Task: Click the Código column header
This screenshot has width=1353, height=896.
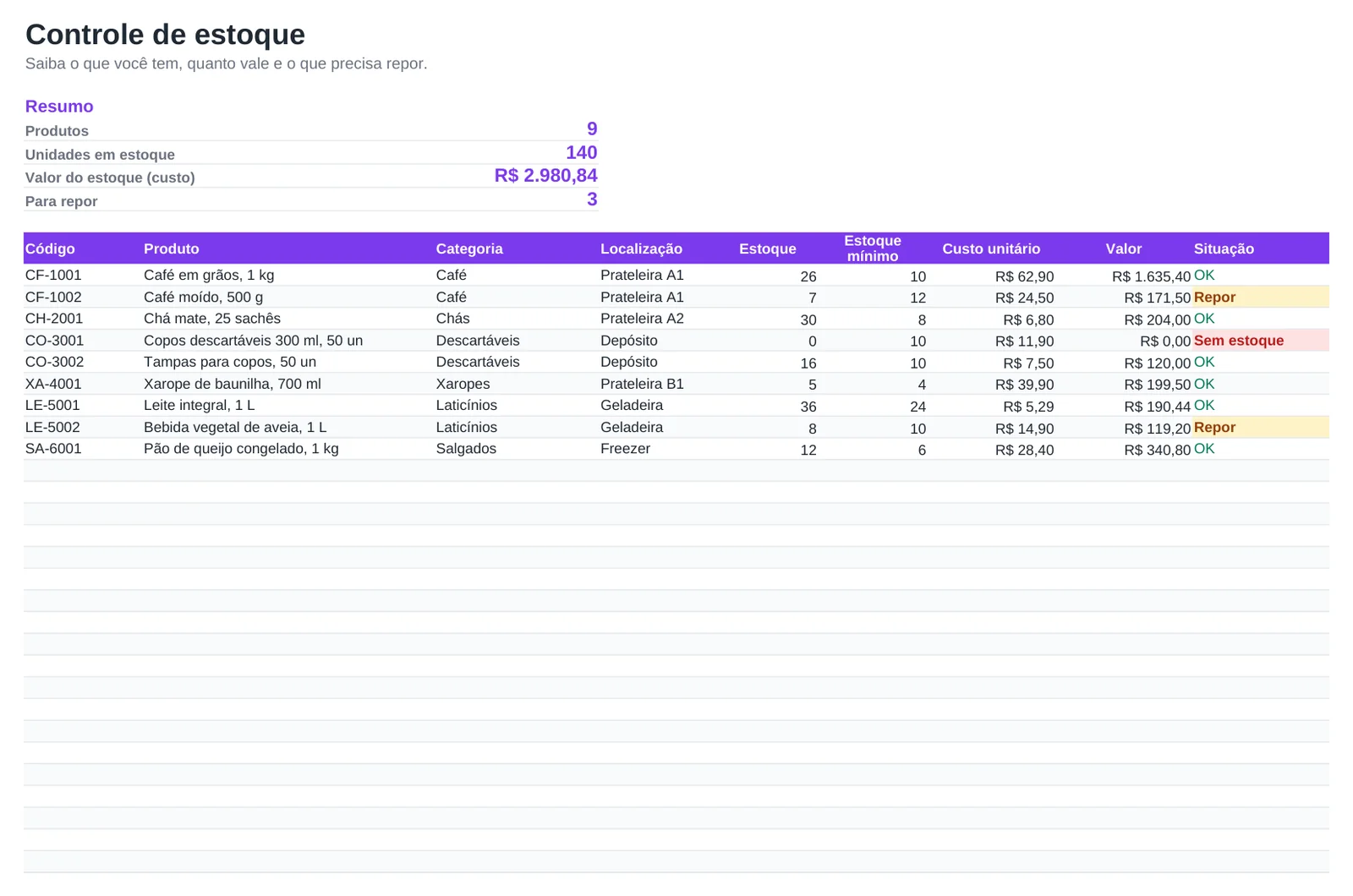Action: pos(50,249)
